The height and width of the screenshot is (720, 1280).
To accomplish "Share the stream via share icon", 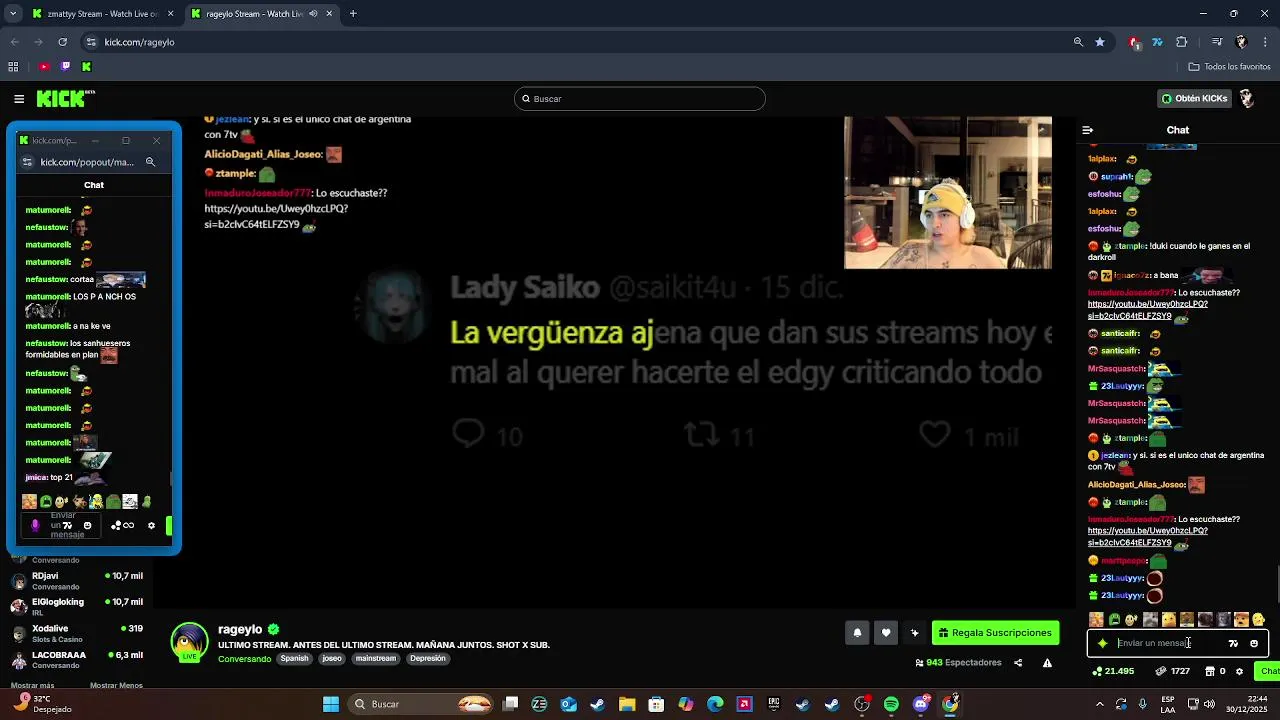I will 1018,662.
